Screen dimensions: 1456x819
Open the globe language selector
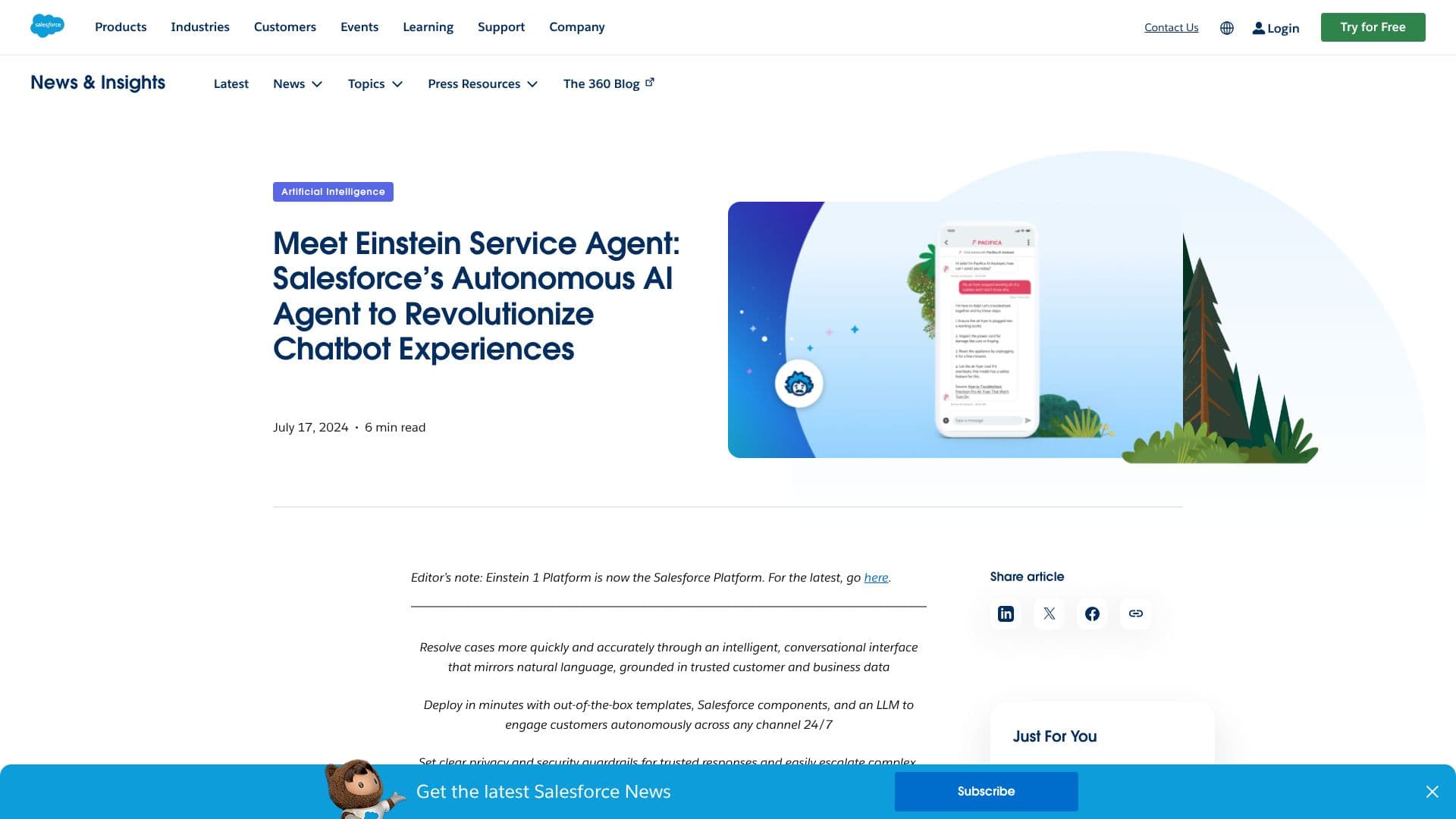click(x=1227, y=28)
